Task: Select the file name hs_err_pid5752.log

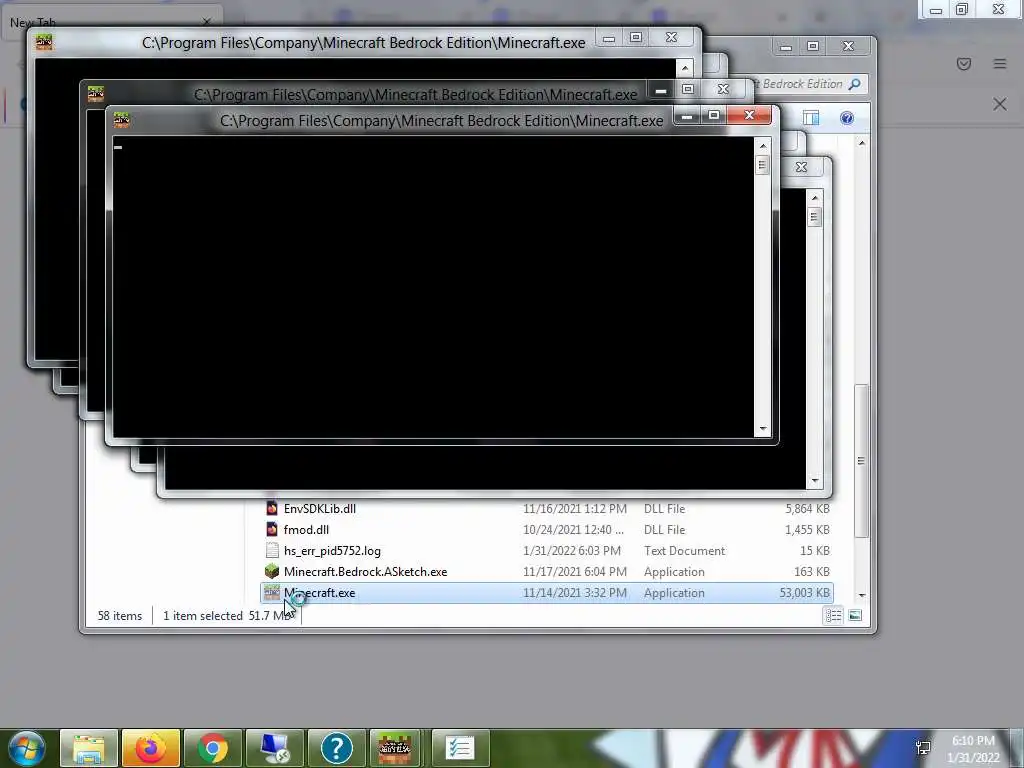Action: [332, 551]
